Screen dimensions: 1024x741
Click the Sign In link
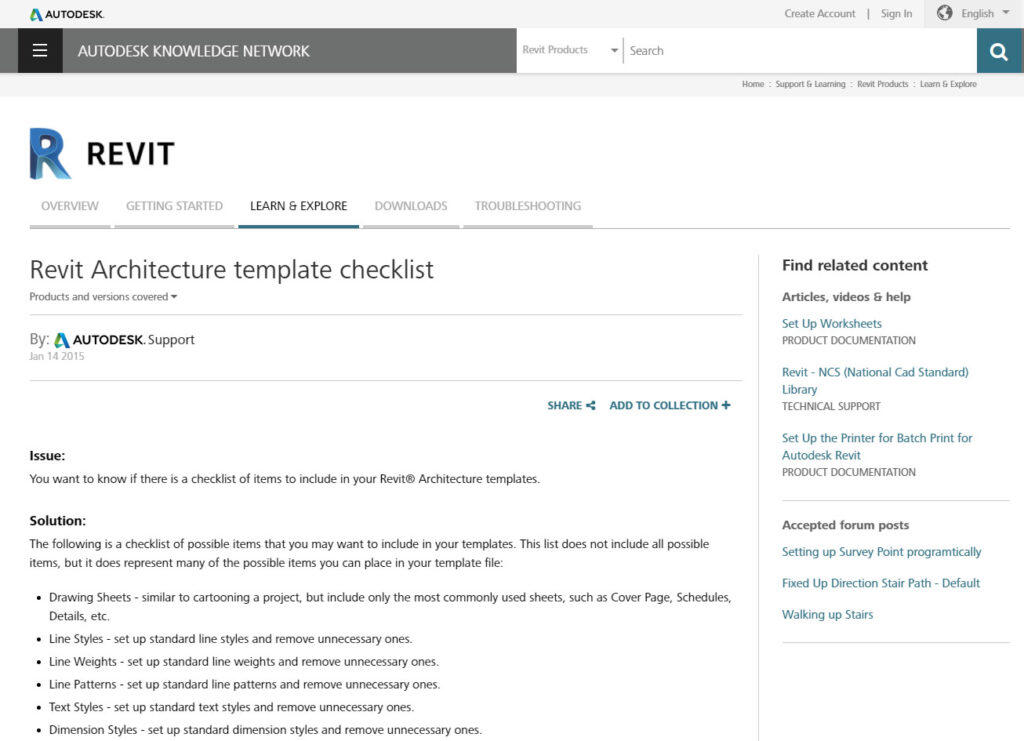(896, 14)
